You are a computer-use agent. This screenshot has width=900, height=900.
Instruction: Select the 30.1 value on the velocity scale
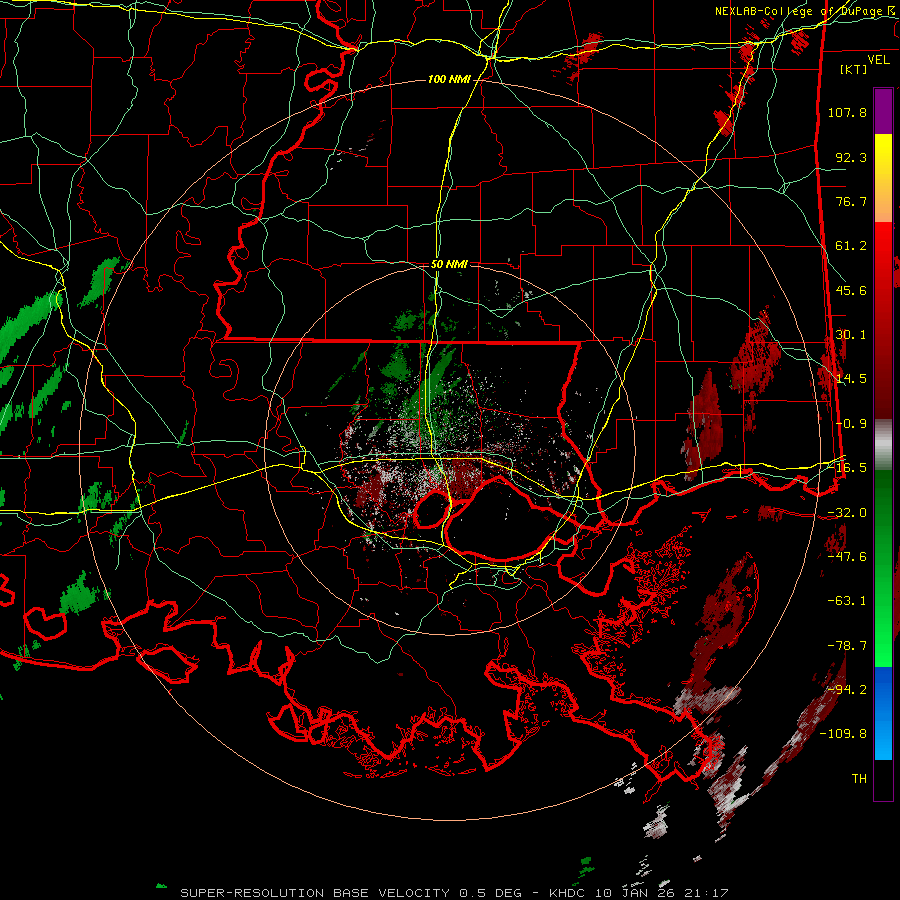click(851, 335)
